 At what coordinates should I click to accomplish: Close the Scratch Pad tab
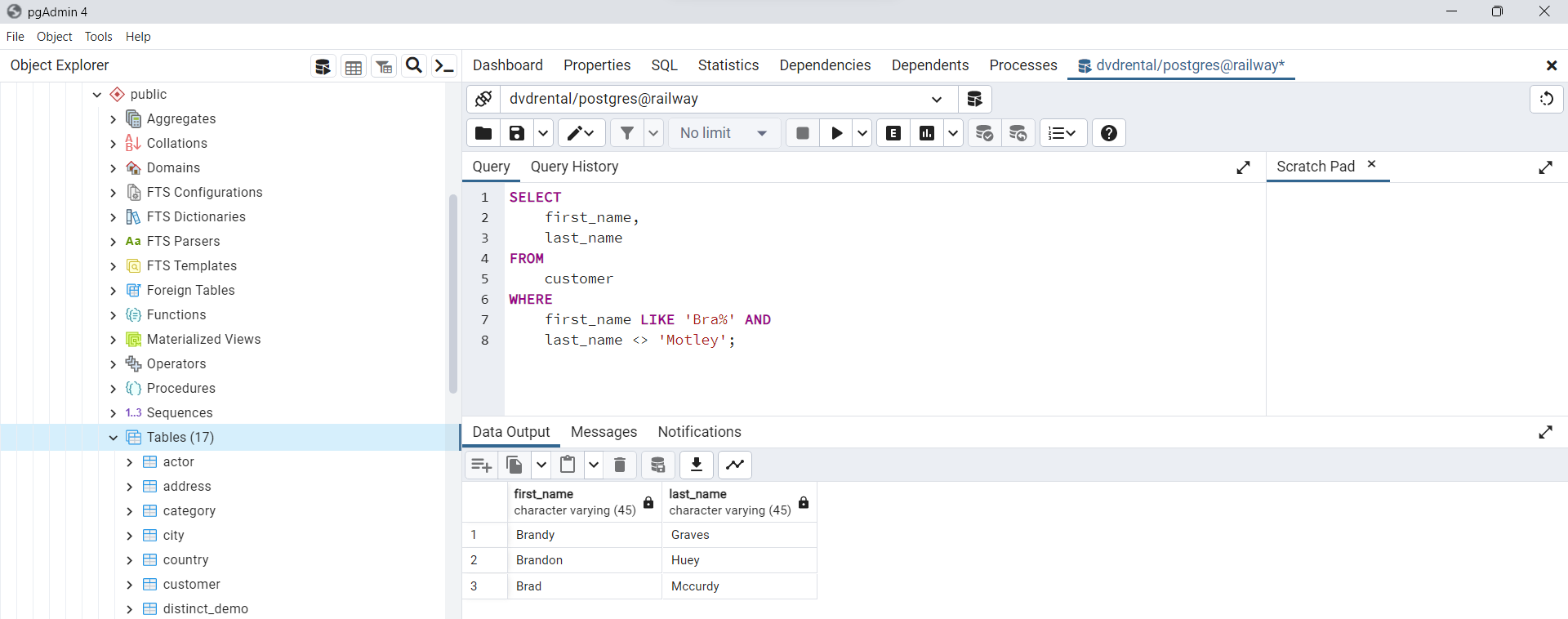[x=1372, y=164]
